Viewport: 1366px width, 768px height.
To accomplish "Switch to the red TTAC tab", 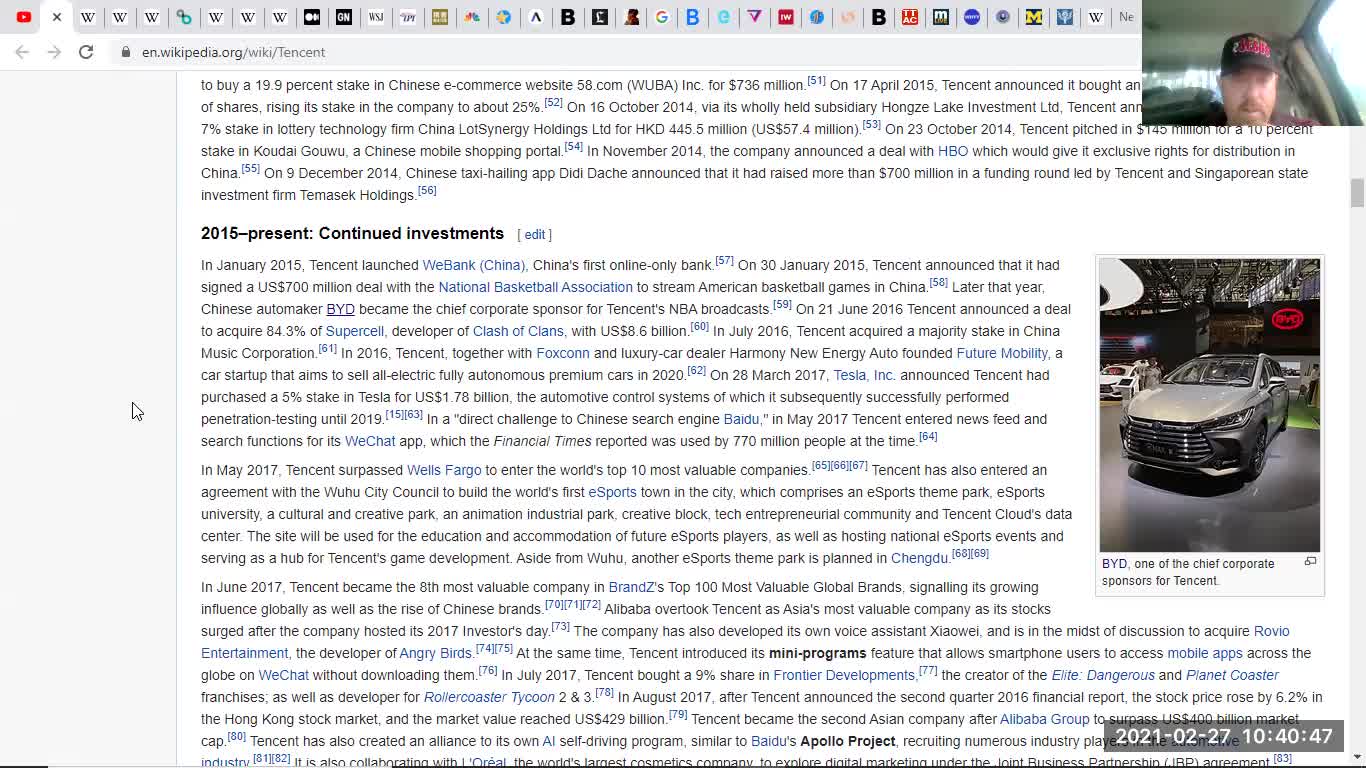I will click(x=910, y=17).
